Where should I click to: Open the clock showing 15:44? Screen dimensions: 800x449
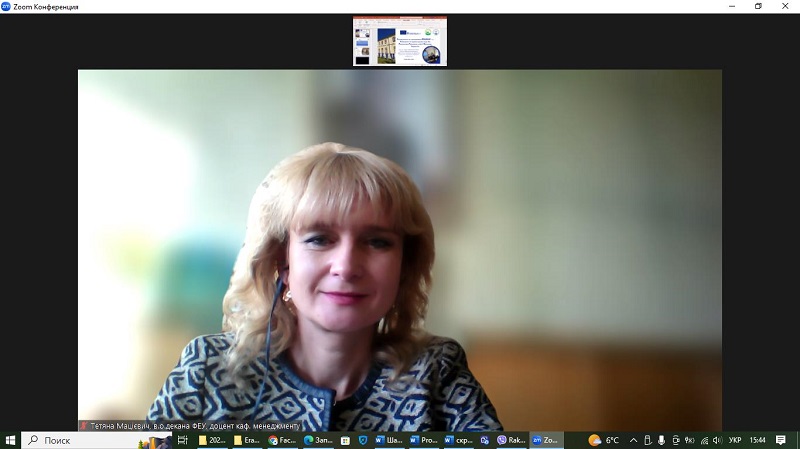click(758, 440)
